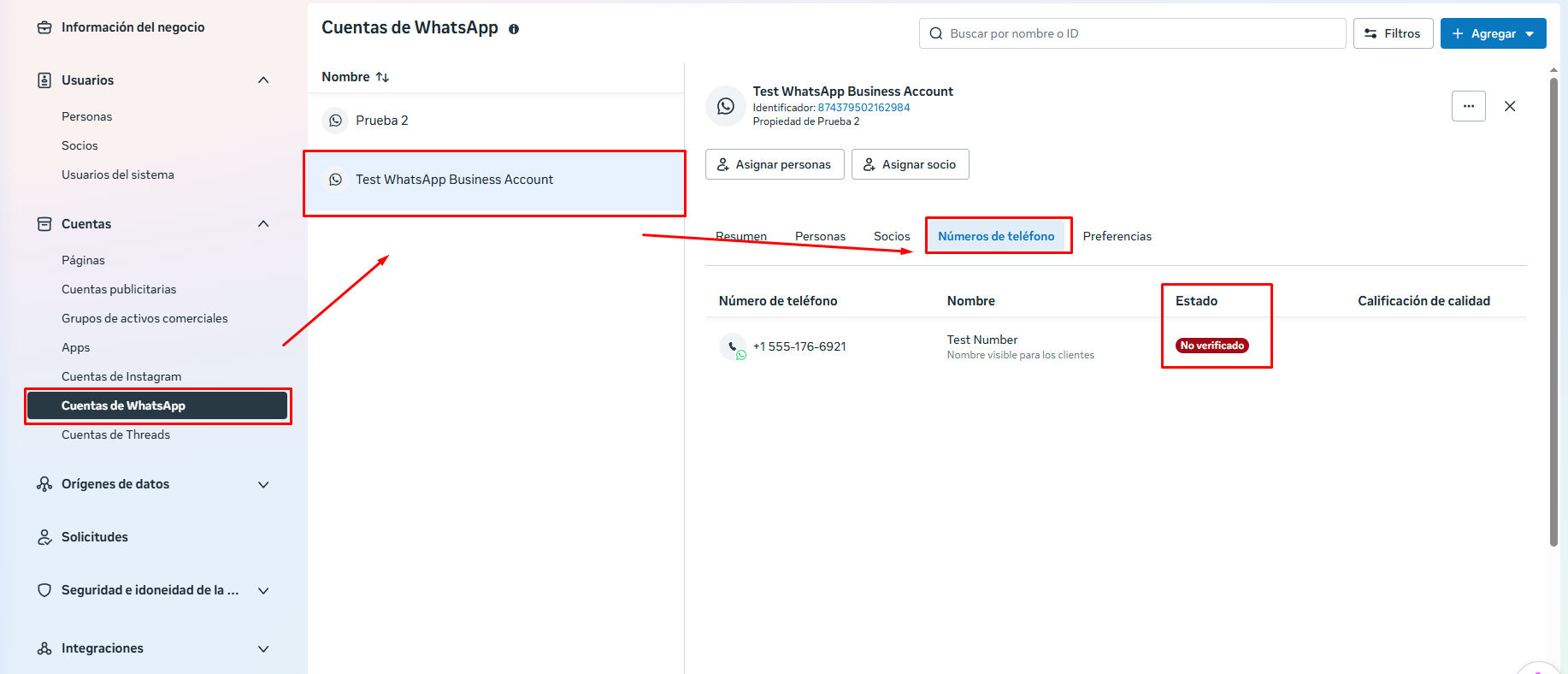Switch to the Socios tab
1568x674 pixels.
pyautogui.click(x=892, y=236)
